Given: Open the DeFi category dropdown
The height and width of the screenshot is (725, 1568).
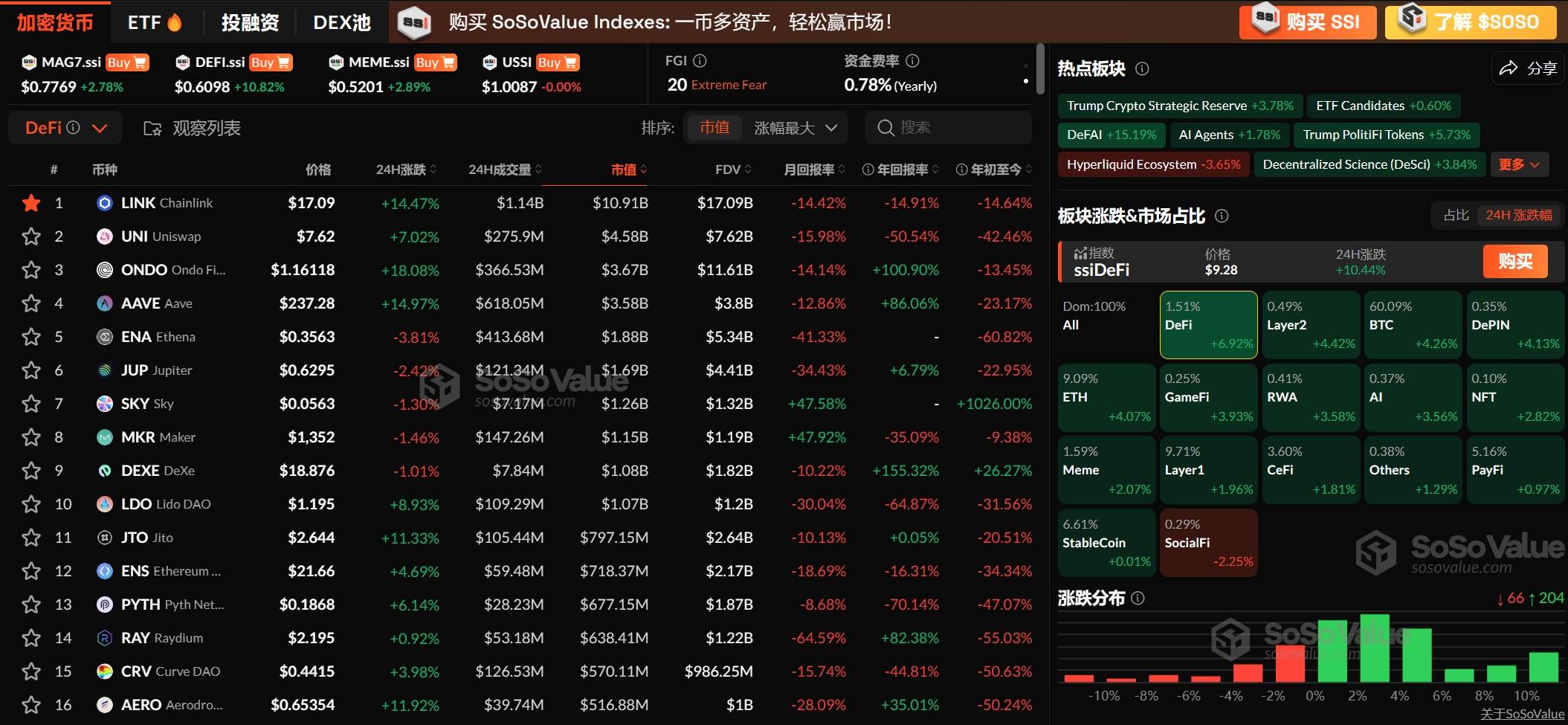Looking at the screenshot, I should tap(66, 128).
